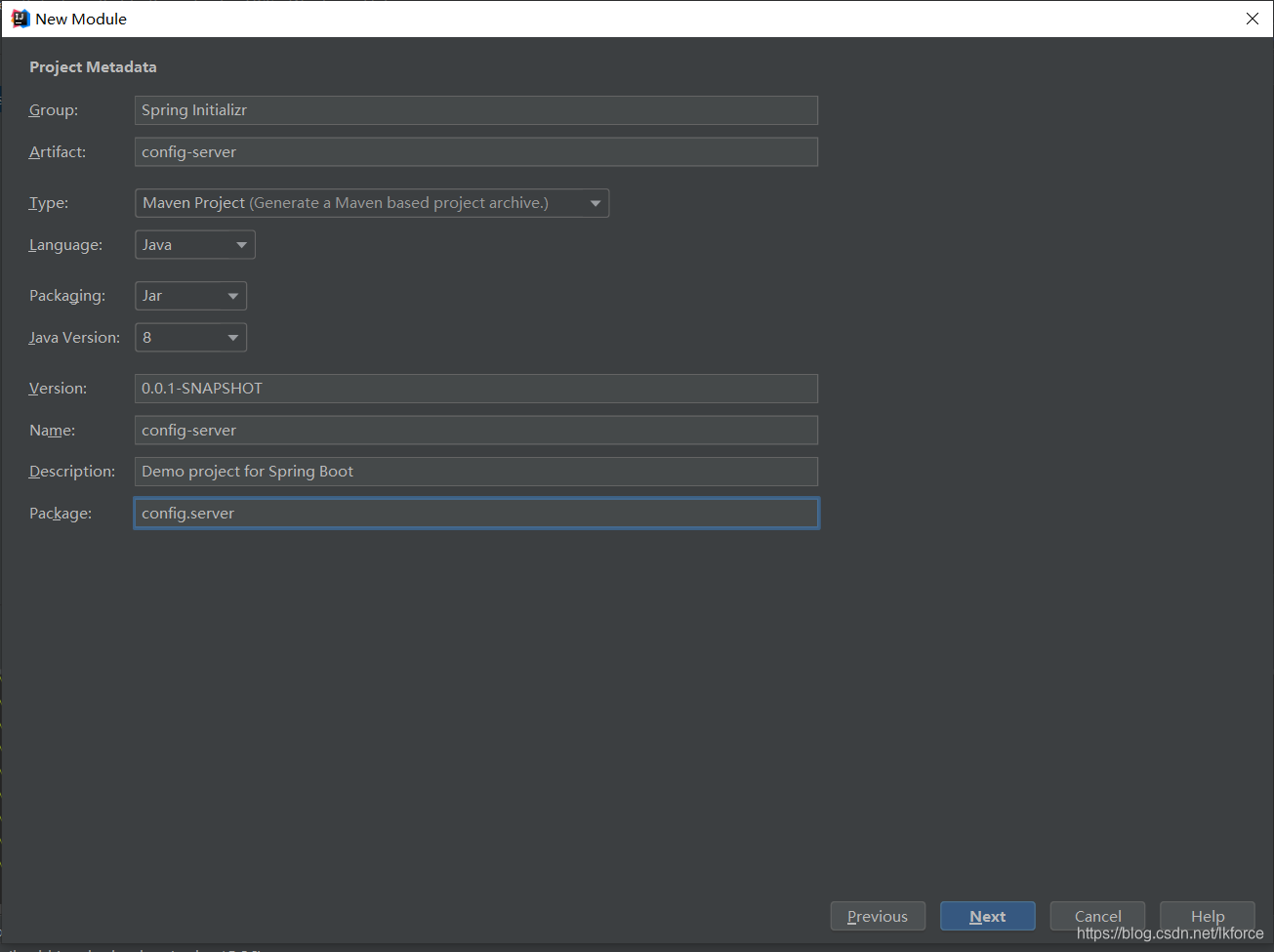Open the Language dropdown set to Java
This screenshot has height=952, width=1274.
pyautogui.click(x=195, y=245)
